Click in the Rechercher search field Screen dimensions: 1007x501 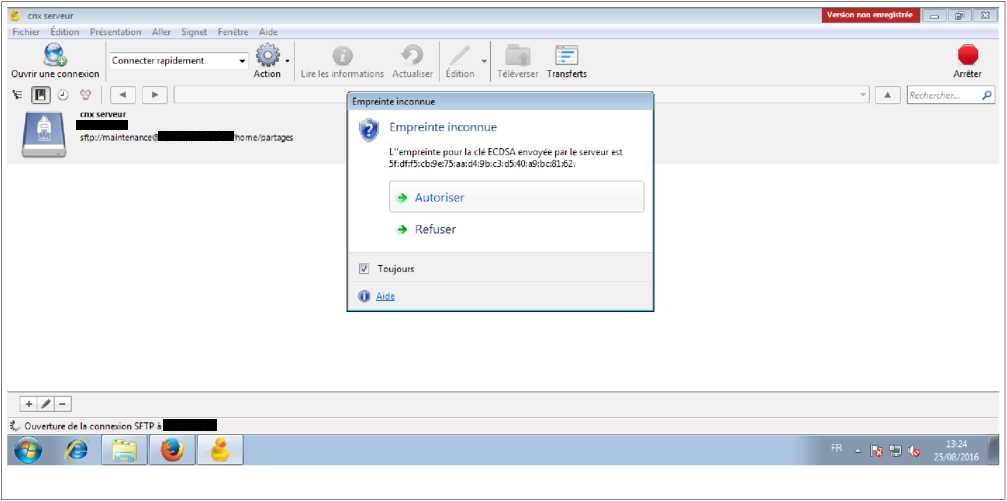click(943, 95)
